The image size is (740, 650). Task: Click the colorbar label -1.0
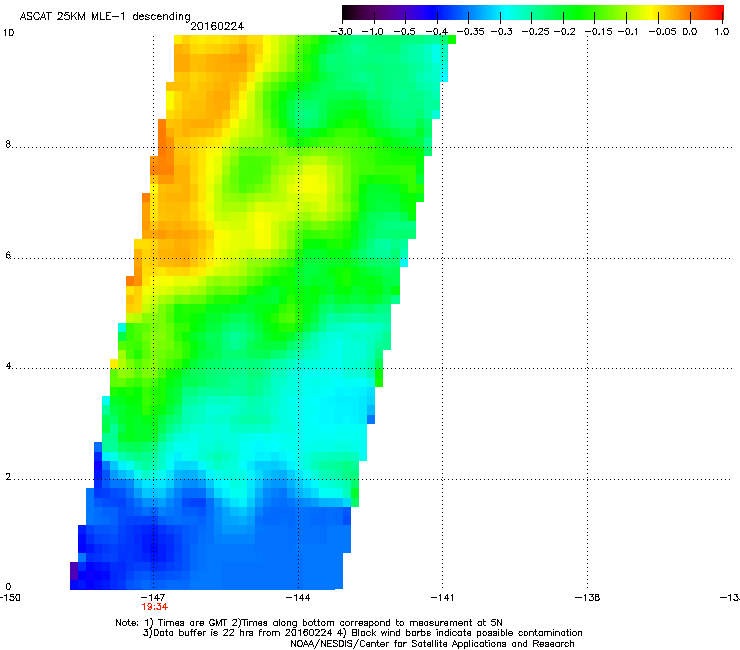coord(372,32)
